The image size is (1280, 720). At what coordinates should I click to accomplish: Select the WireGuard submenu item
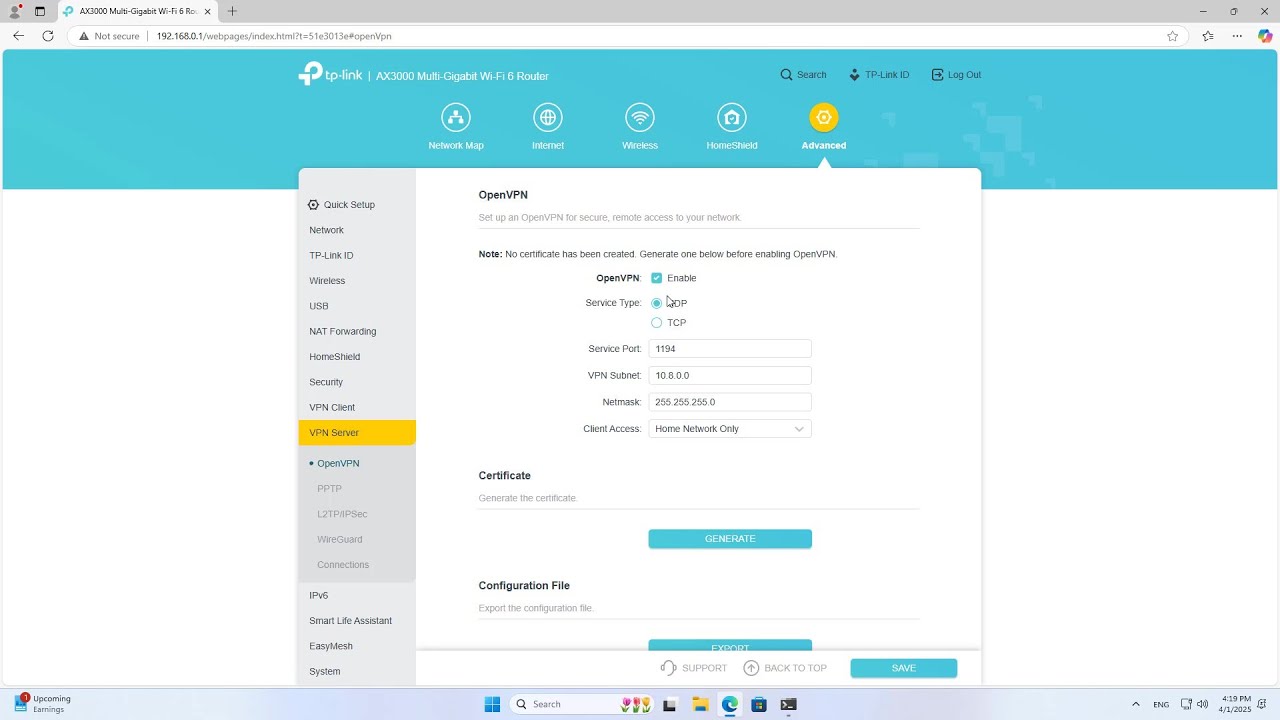340,540
